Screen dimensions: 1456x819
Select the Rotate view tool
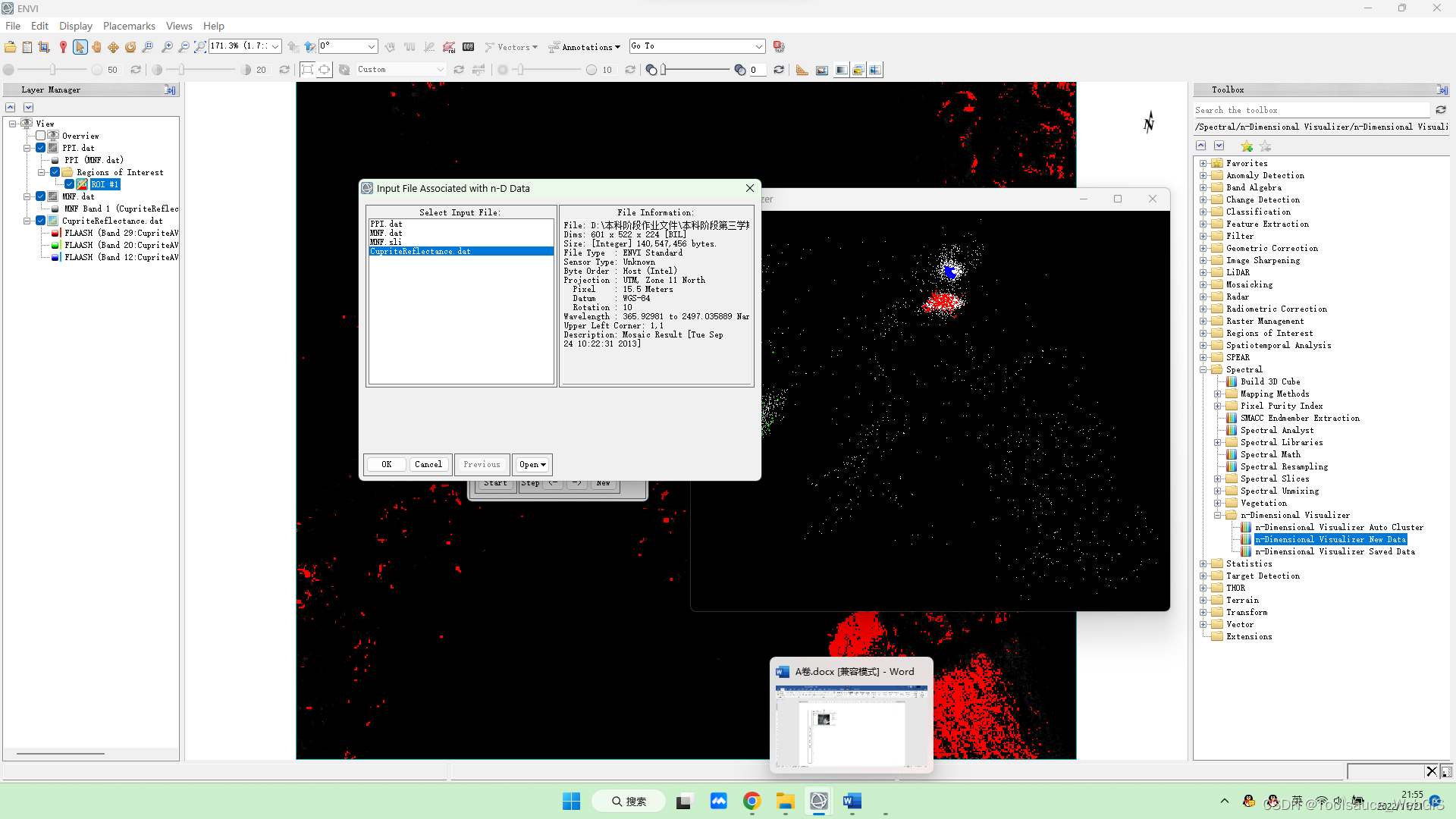(x=130, y=47)
